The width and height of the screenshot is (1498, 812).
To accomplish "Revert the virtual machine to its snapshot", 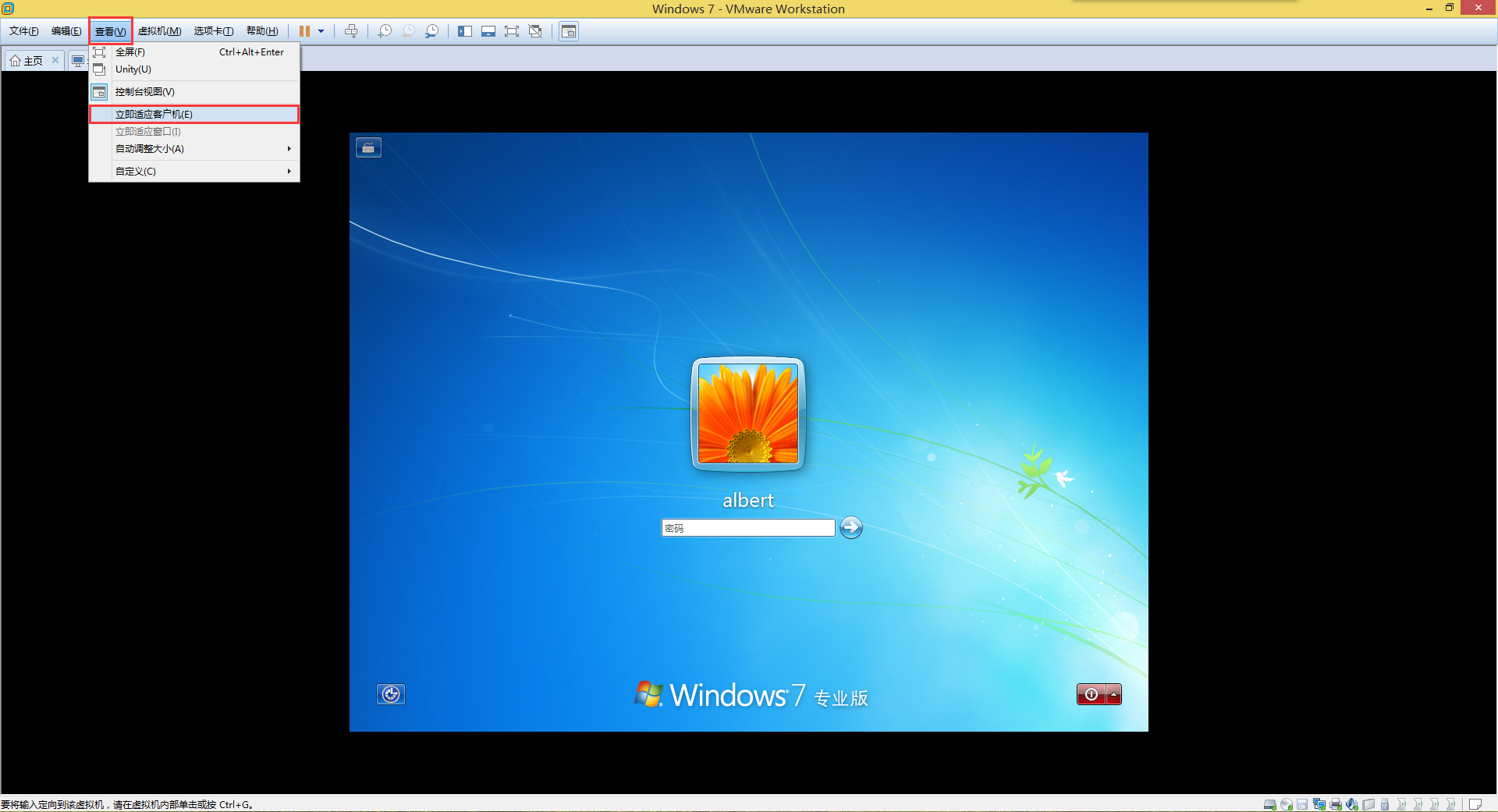I will pos(408,31).
